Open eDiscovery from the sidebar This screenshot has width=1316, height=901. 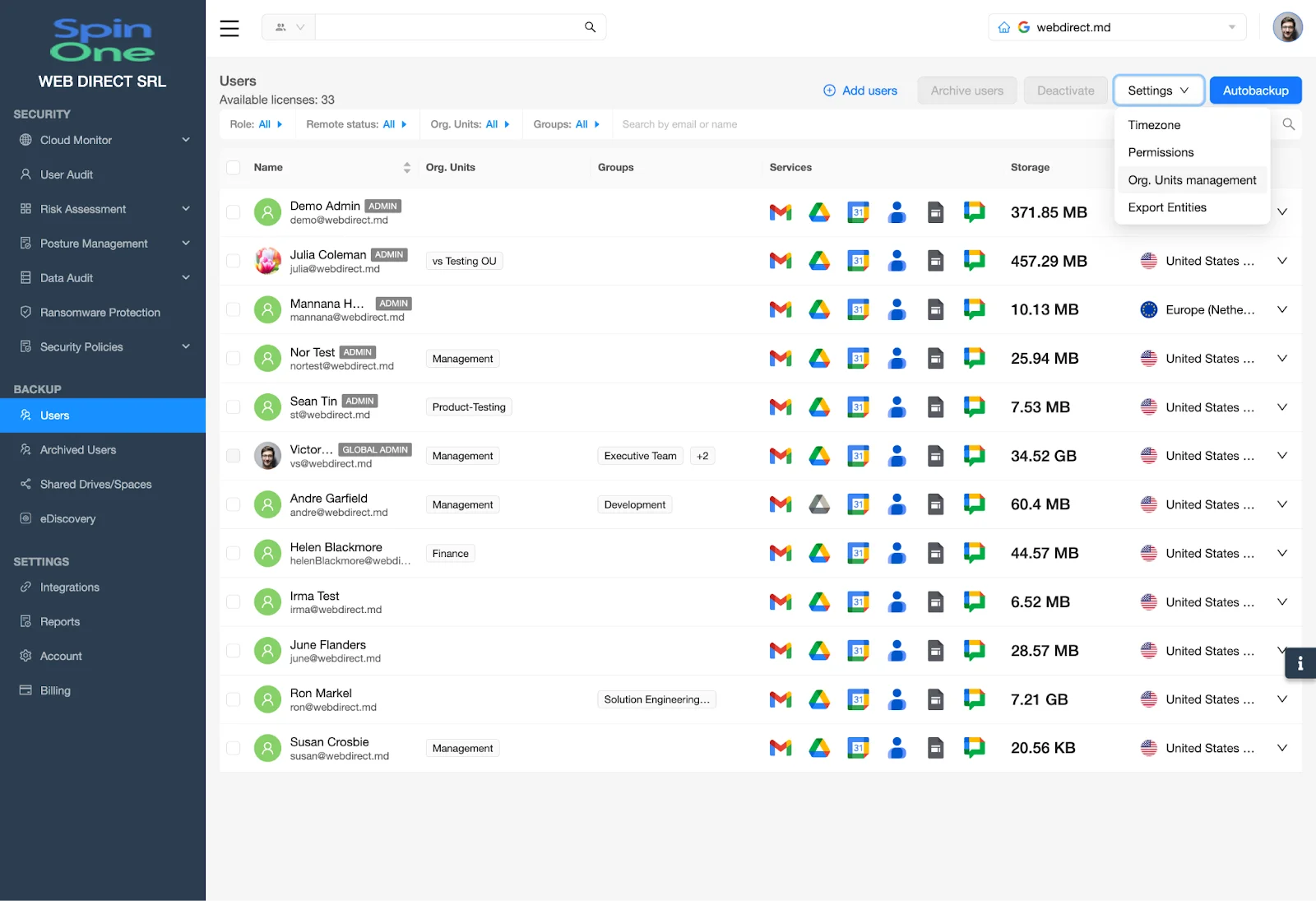tap(67, 518)
